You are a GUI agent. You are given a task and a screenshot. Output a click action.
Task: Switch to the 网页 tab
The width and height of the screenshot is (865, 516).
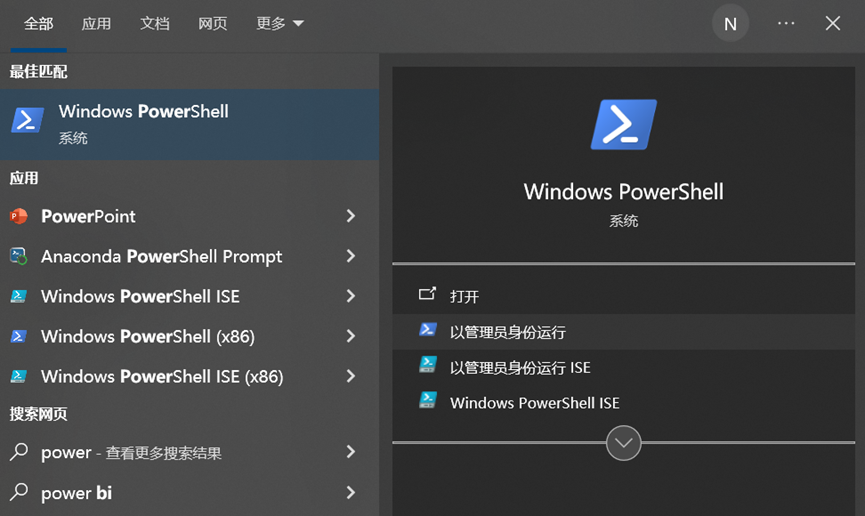pyautogui.click(x=212, y=23)
